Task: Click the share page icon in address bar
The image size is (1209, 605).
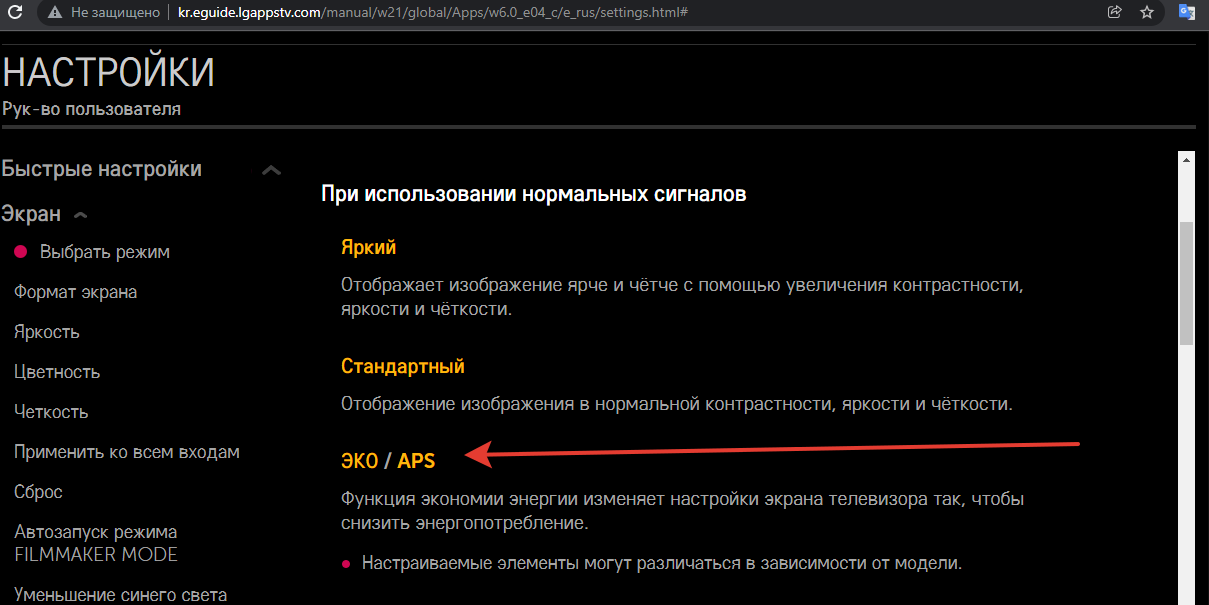Action: (x=1115, y=12)
